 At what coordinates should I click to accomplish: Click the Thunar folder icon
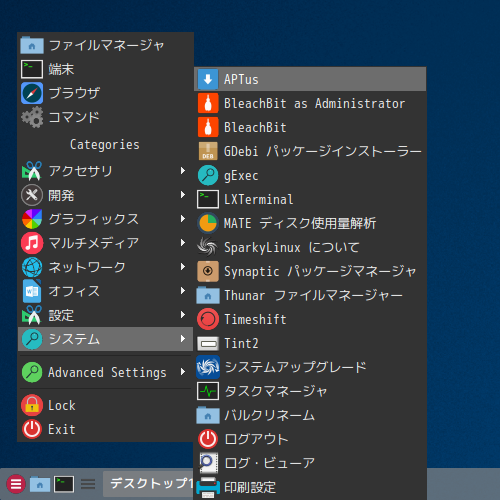208,295
